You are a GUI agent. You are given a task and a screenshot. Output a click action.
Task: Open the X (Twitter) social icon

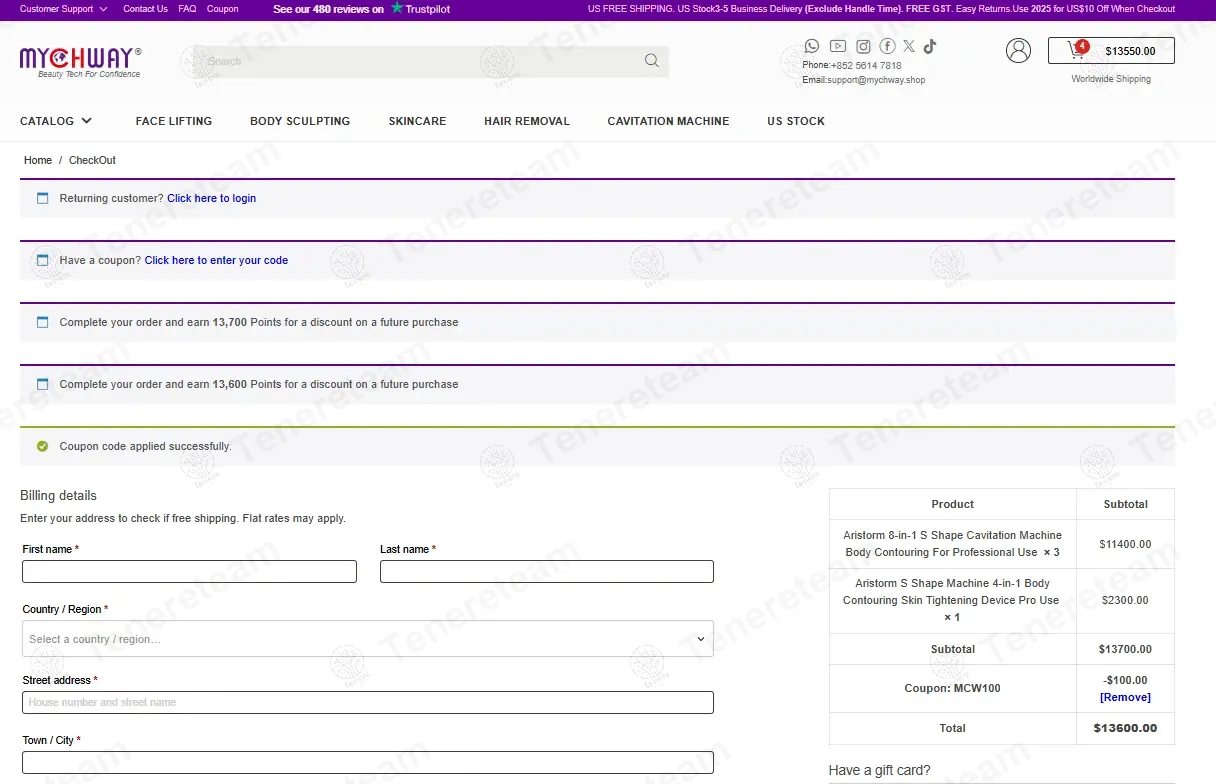(x=909, y=46)
